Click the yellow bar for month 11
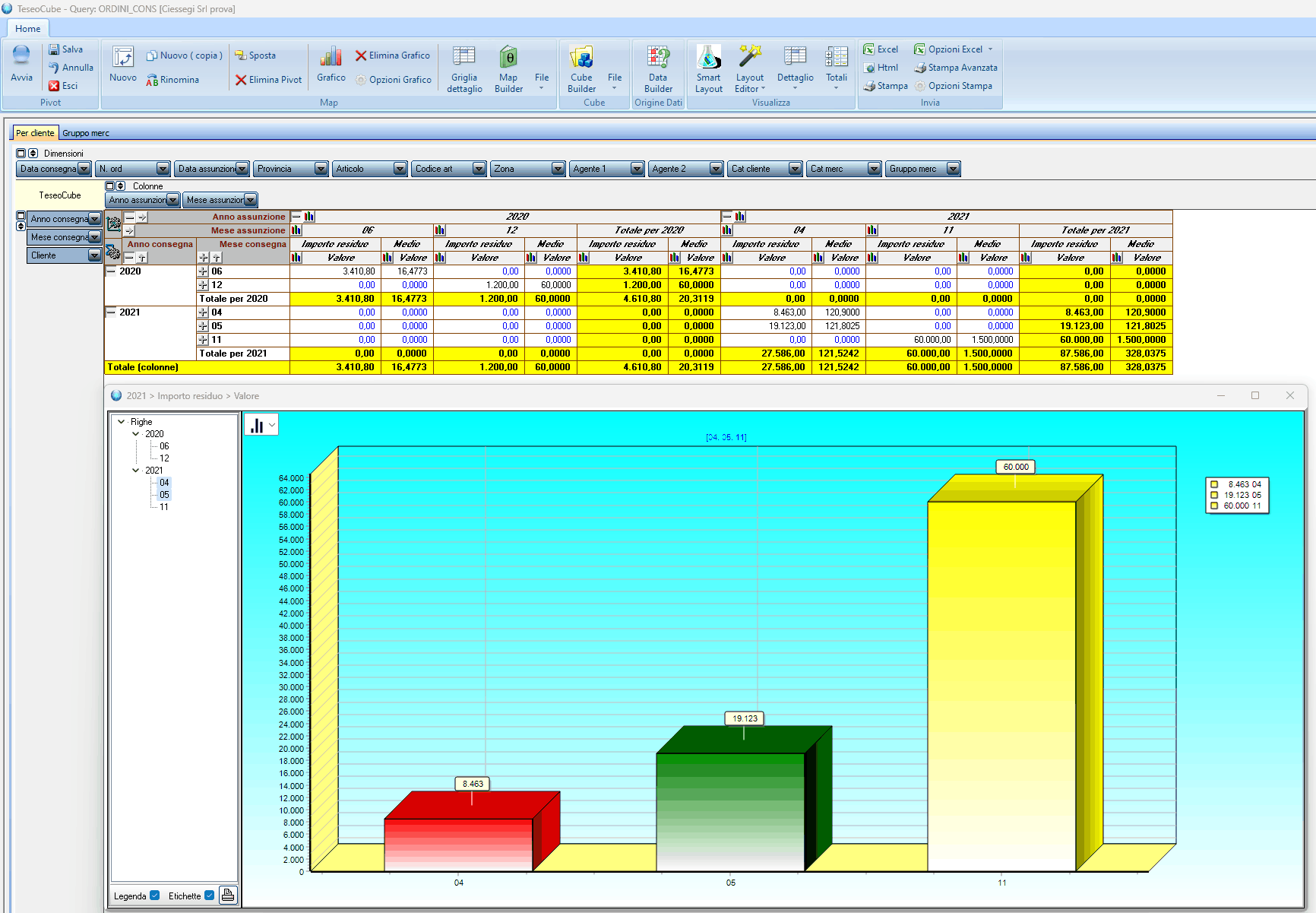Screen dimensions: 1316x913 click(x=1001, y=686)
